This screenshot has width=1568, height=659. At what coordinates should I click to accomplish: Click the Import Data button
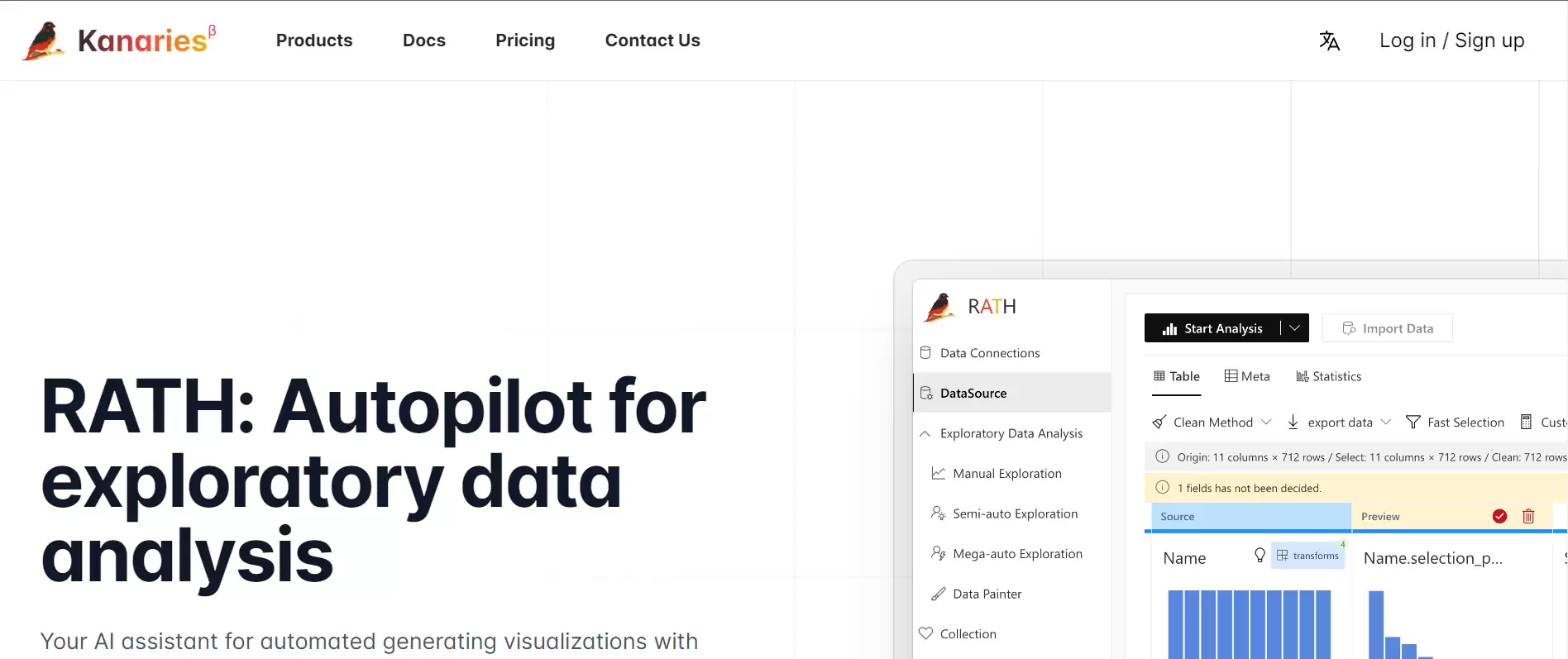pyautogui.click(x=1387, y=328)
